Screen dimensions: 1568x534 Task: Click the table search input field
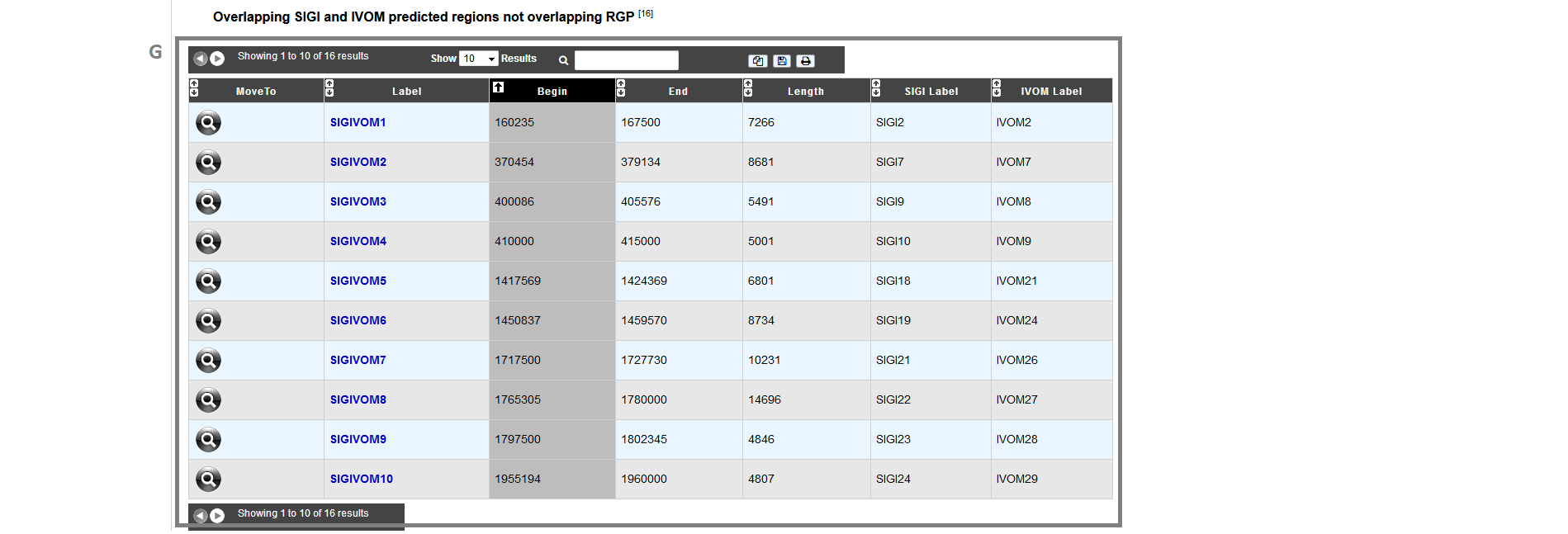pos(627,60)
